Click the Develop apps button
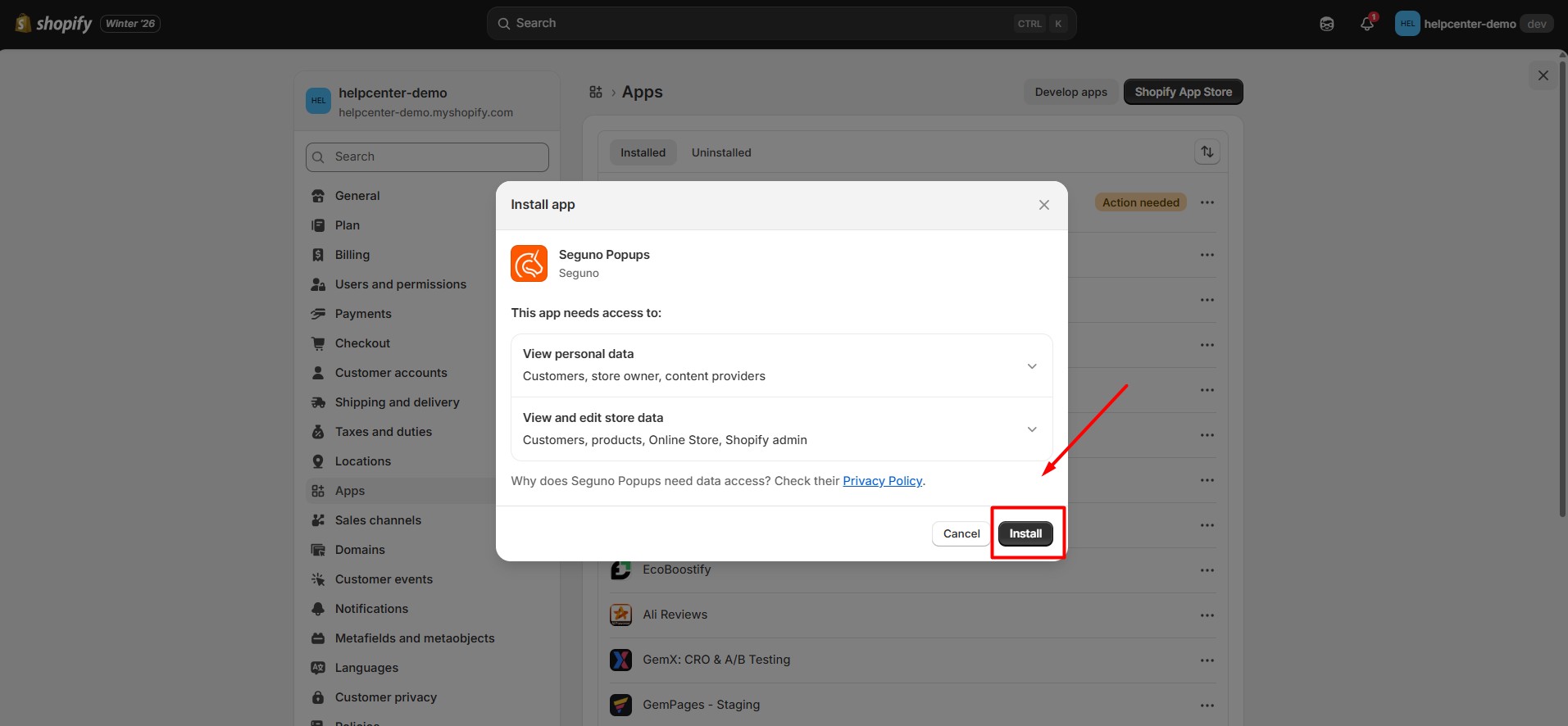1568x726 pixels. (1070, 92)
